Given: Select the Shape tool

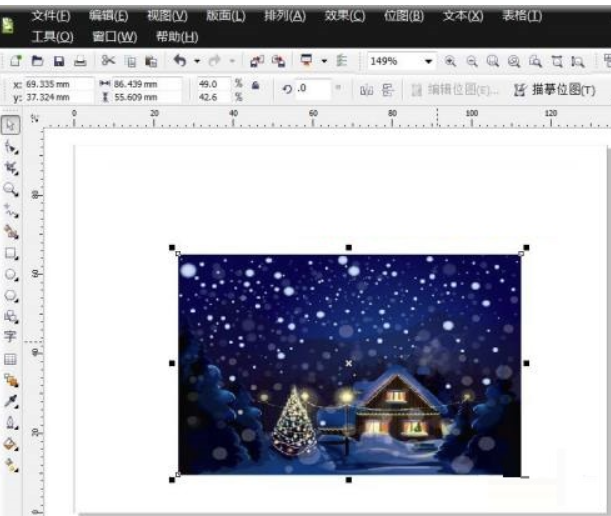Looking at the screenshot, I should [11, 147].
